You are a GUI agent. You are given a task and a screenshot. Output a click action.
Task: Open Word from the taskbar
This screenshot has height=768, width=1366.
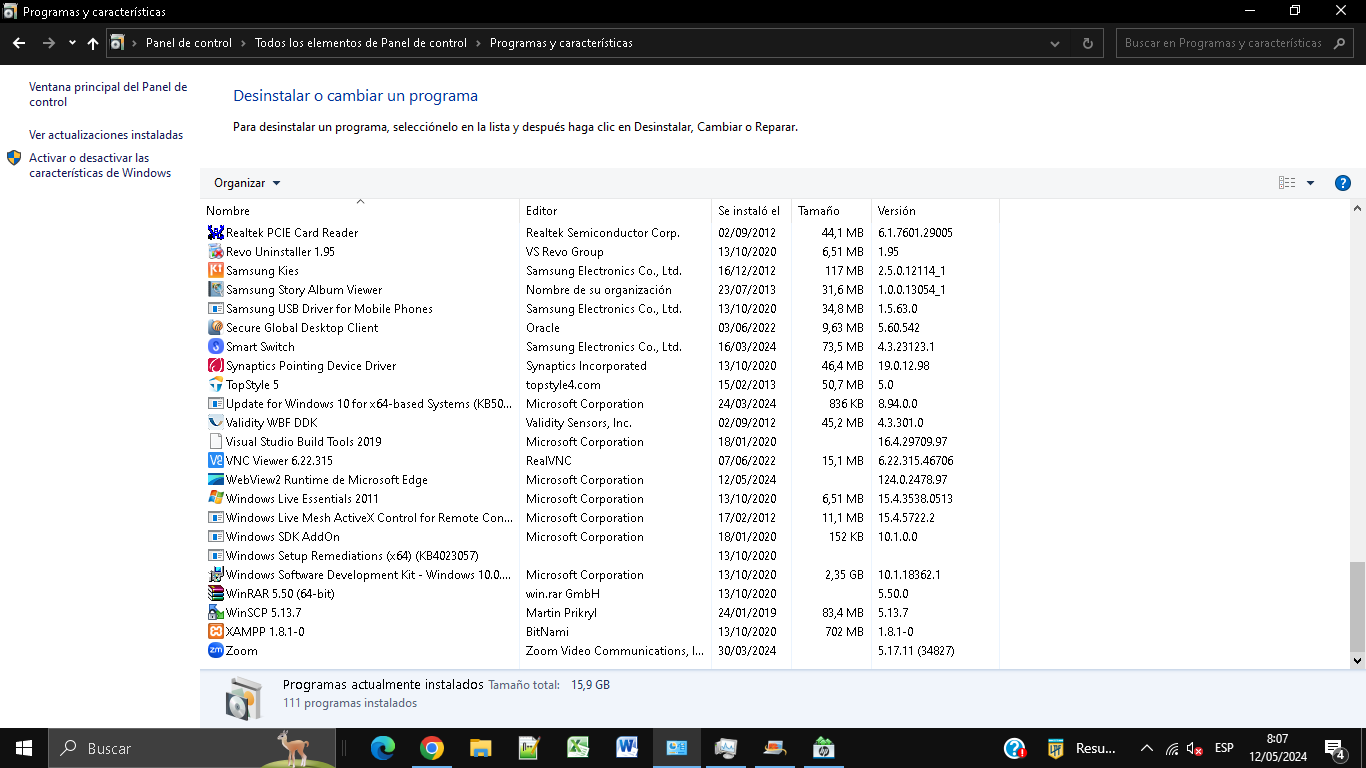[627, 748]
